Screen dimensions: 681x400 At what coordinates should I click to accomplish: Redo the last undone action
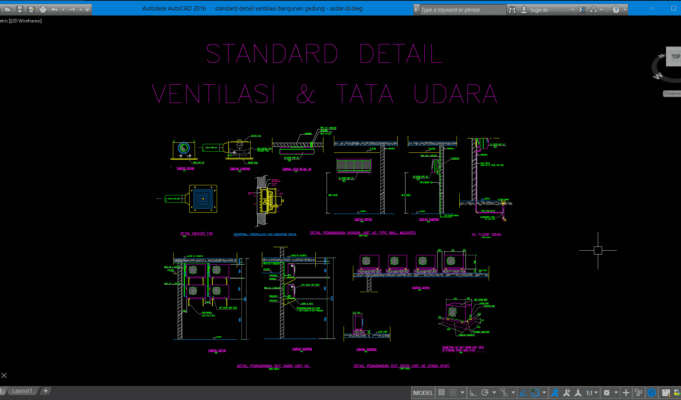point(72,10)
